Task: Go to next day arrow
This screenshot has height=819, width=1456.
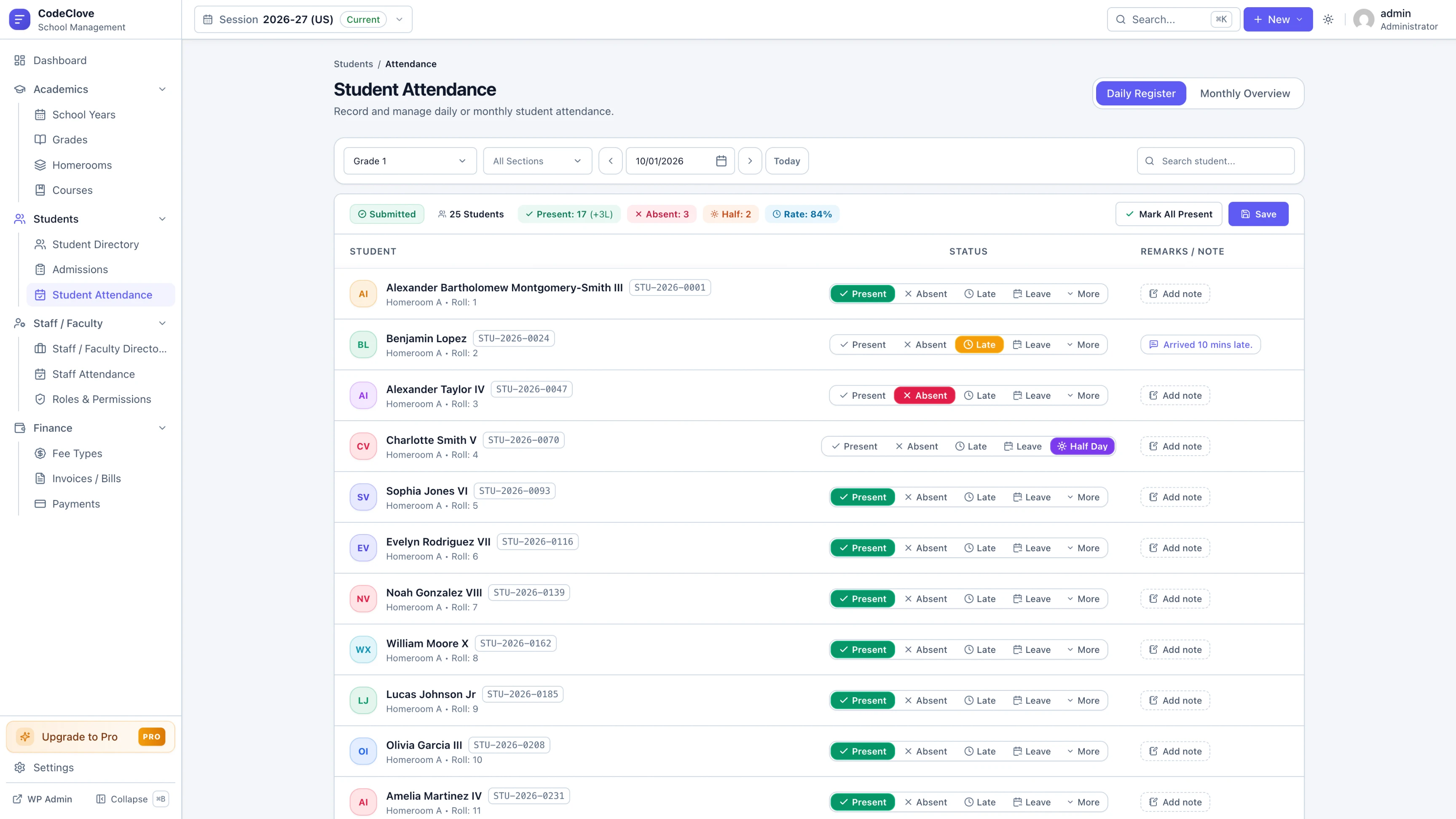Action: (x=750, y=161)
